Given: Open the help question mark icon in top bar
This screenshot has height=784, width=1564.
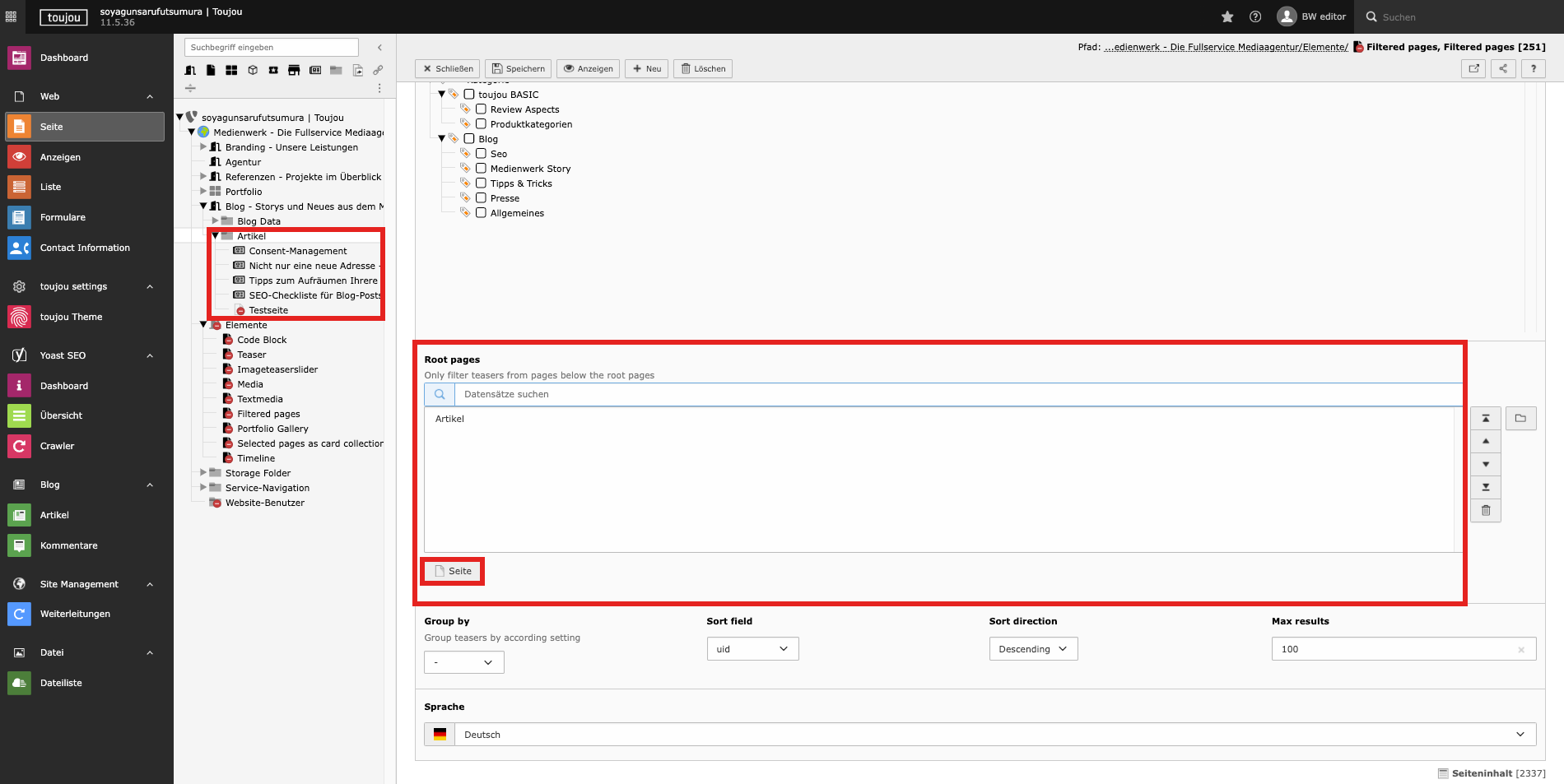Looking at the screenshot, I should point(1255,16).
